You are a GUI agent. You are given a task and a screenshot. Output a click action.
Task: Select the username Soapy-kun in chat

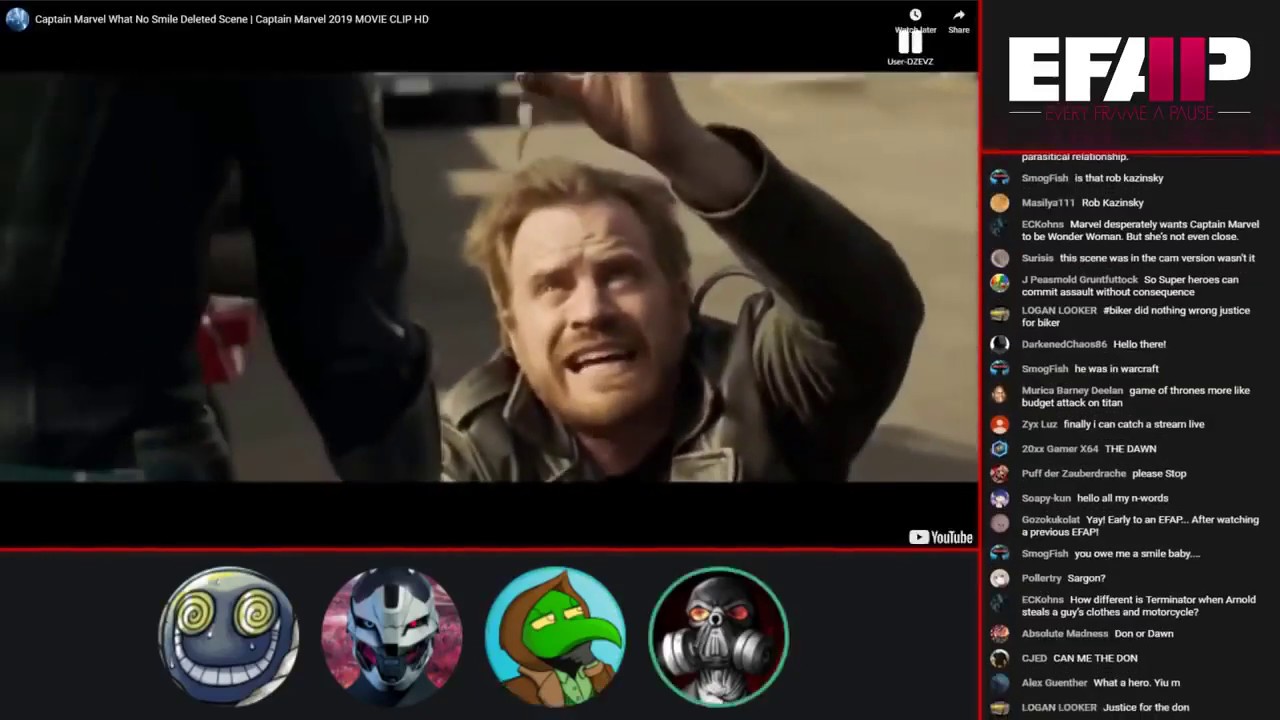point(1046,498)
